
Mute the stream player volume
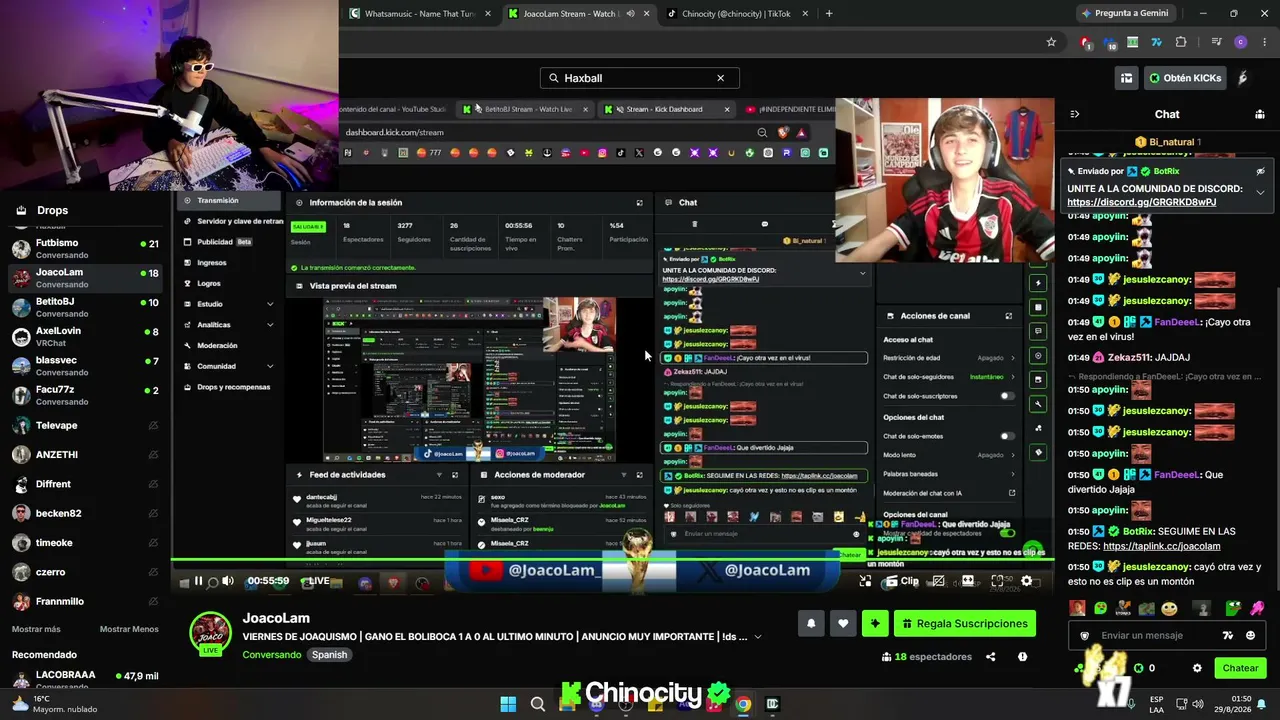tap(228, 581)
